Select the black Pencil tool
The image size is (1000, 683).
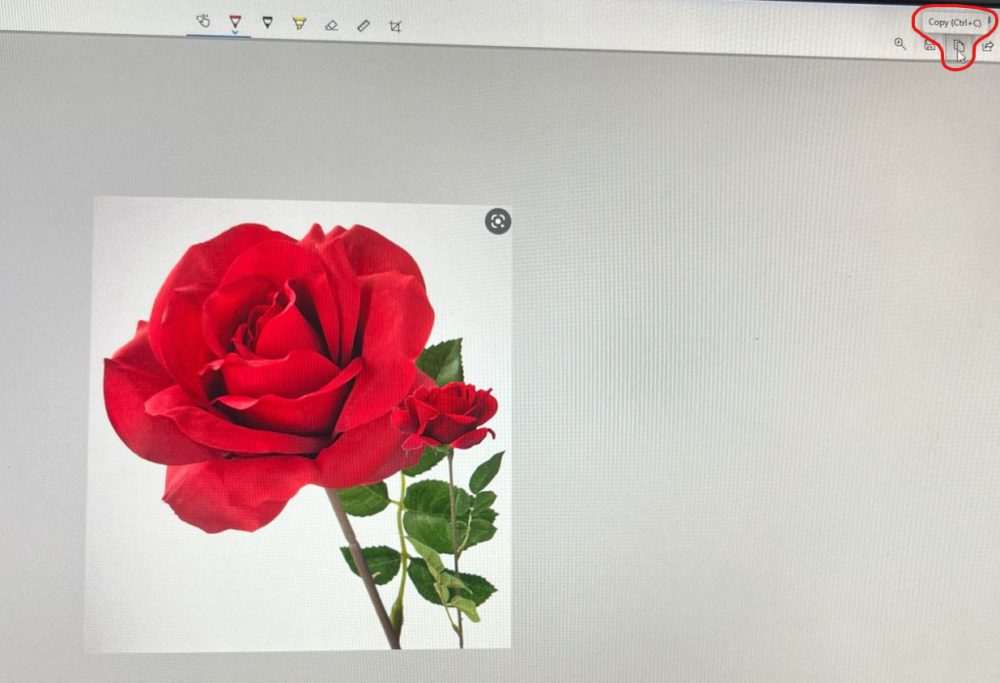[x=267, y=23]
